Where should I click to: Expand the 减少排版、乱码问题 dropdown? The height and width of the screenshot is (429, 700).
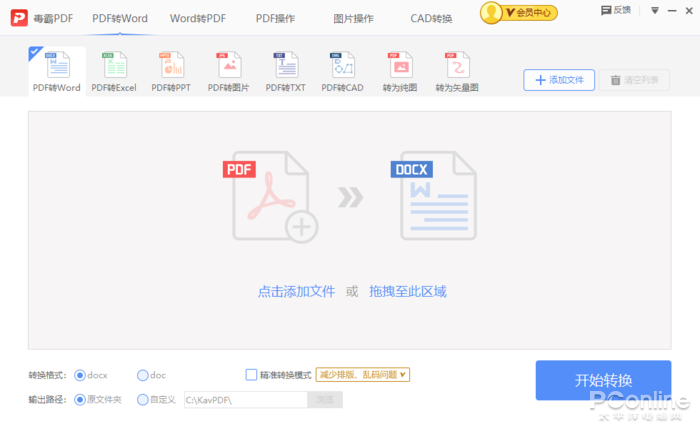(362, 375)
